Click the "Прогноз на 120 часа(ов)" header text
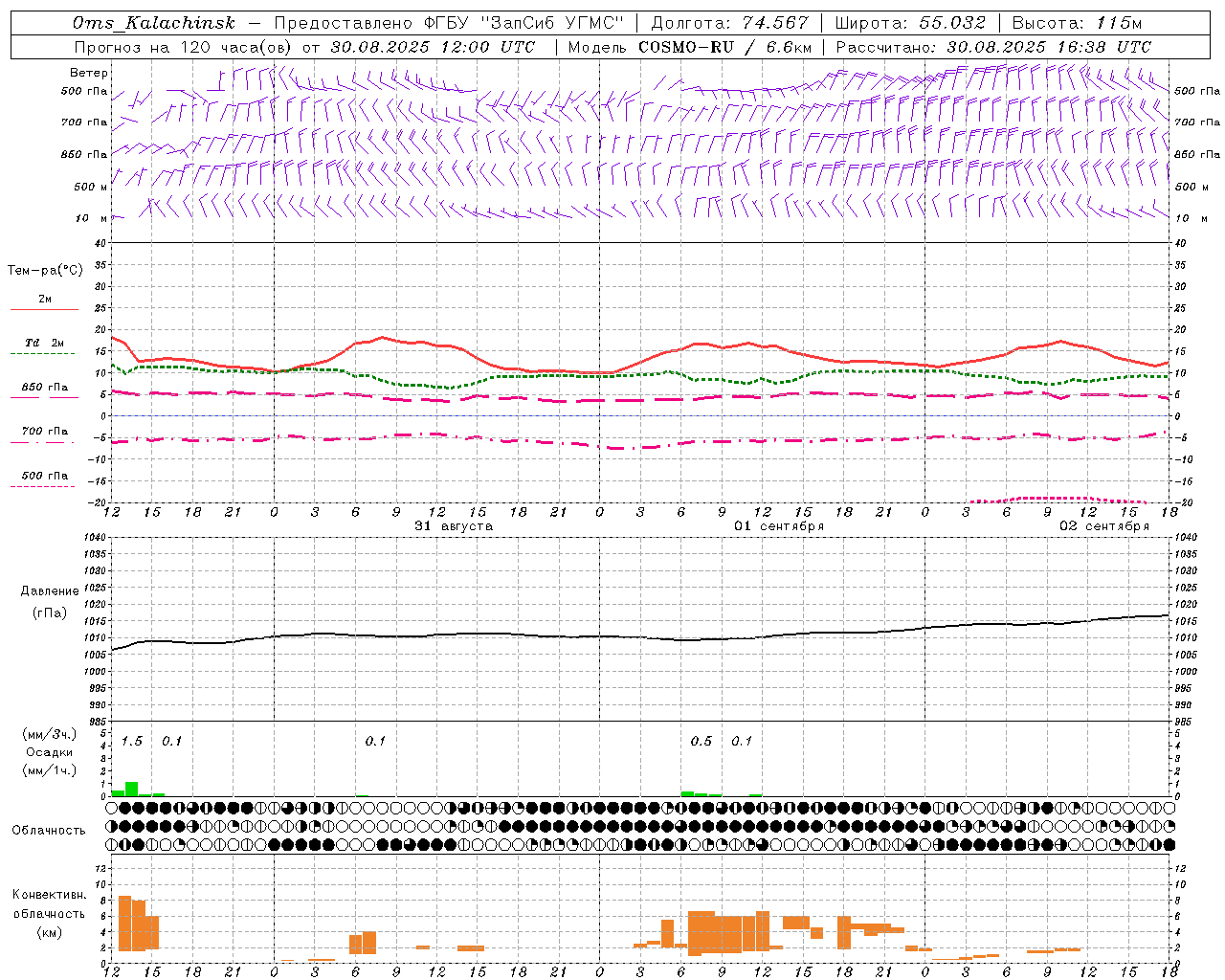 tap(184, 47)
